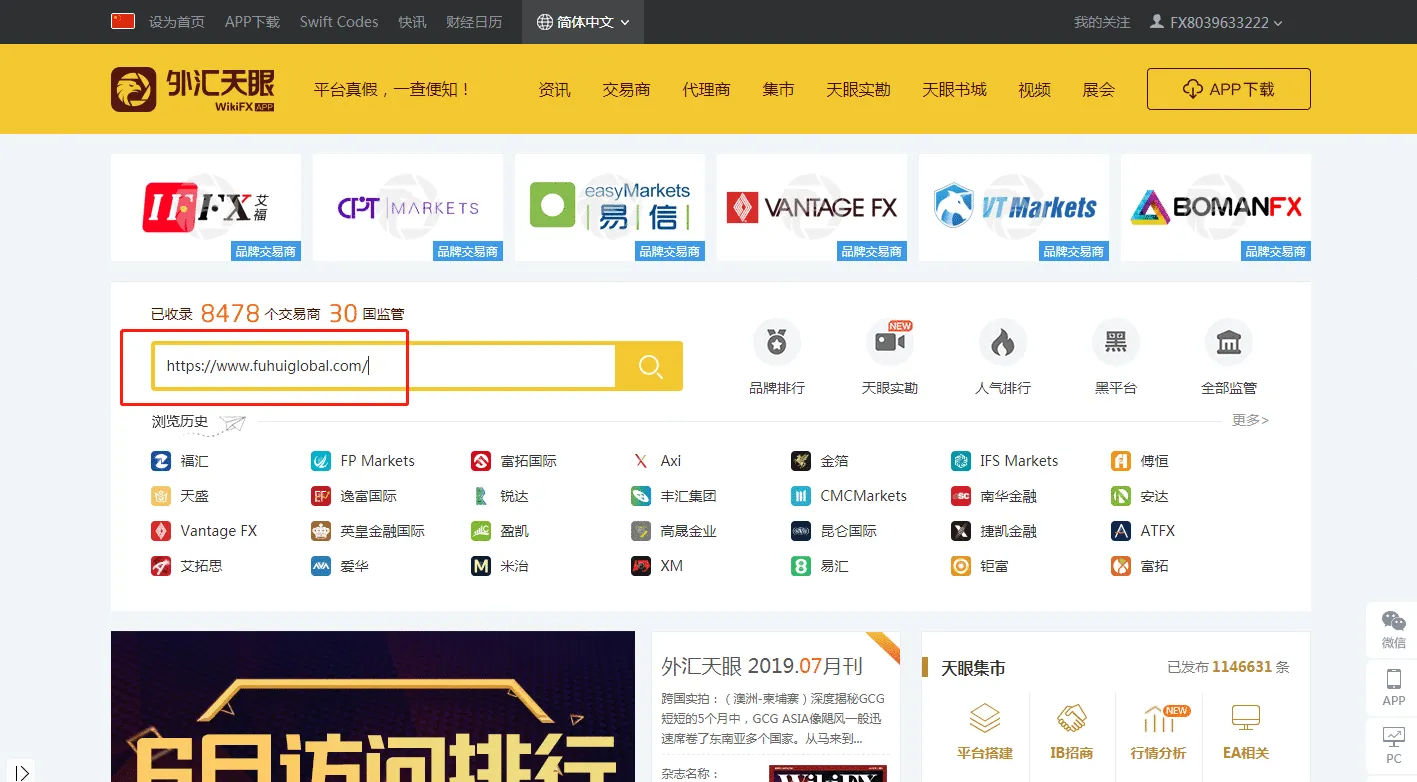This screenshot has height=782, width=1417.
Task: Open the 外汇天眼 2019.07月刊 title
Action: [761, 666]
